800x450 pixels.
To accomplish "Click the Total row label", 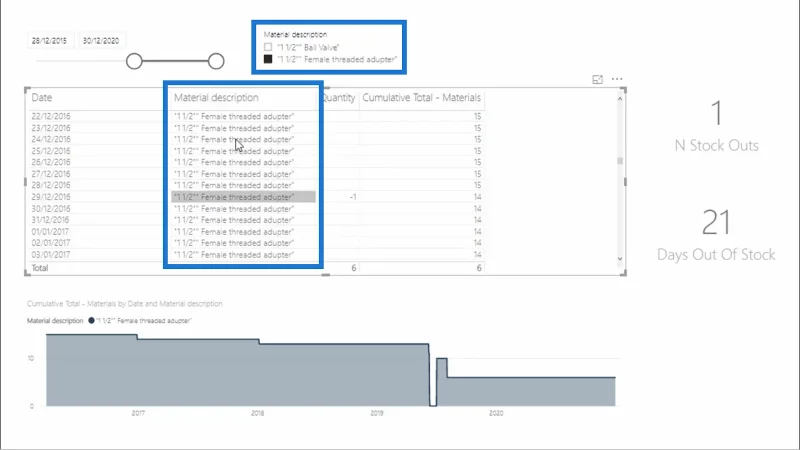I will (x=40, y=268).
